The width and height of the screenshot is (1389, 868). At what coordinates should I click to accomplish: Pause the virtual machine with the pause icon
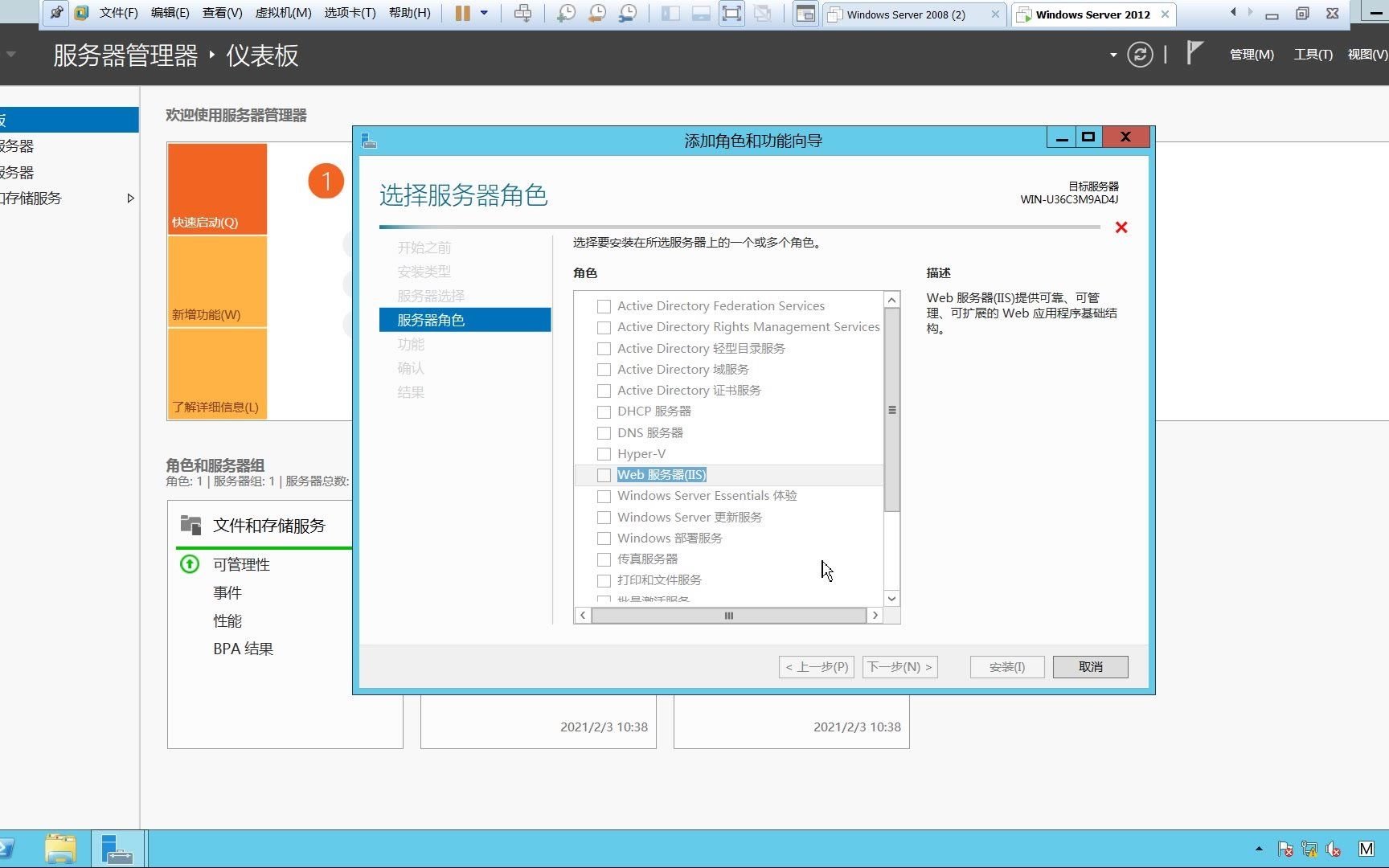pos(462,13)
